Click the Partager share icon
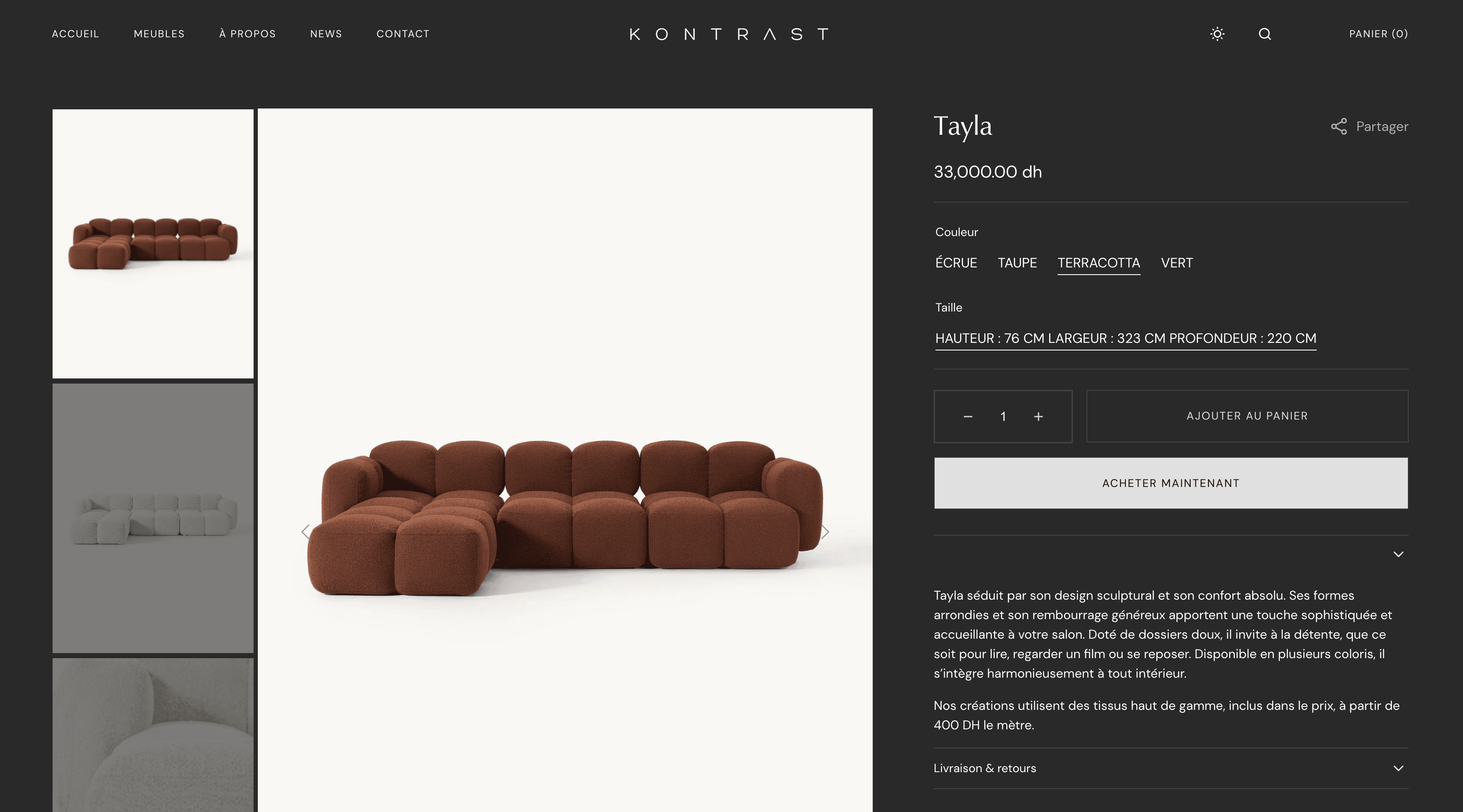Screen dimensions: 1463x812 (1339, 127)
